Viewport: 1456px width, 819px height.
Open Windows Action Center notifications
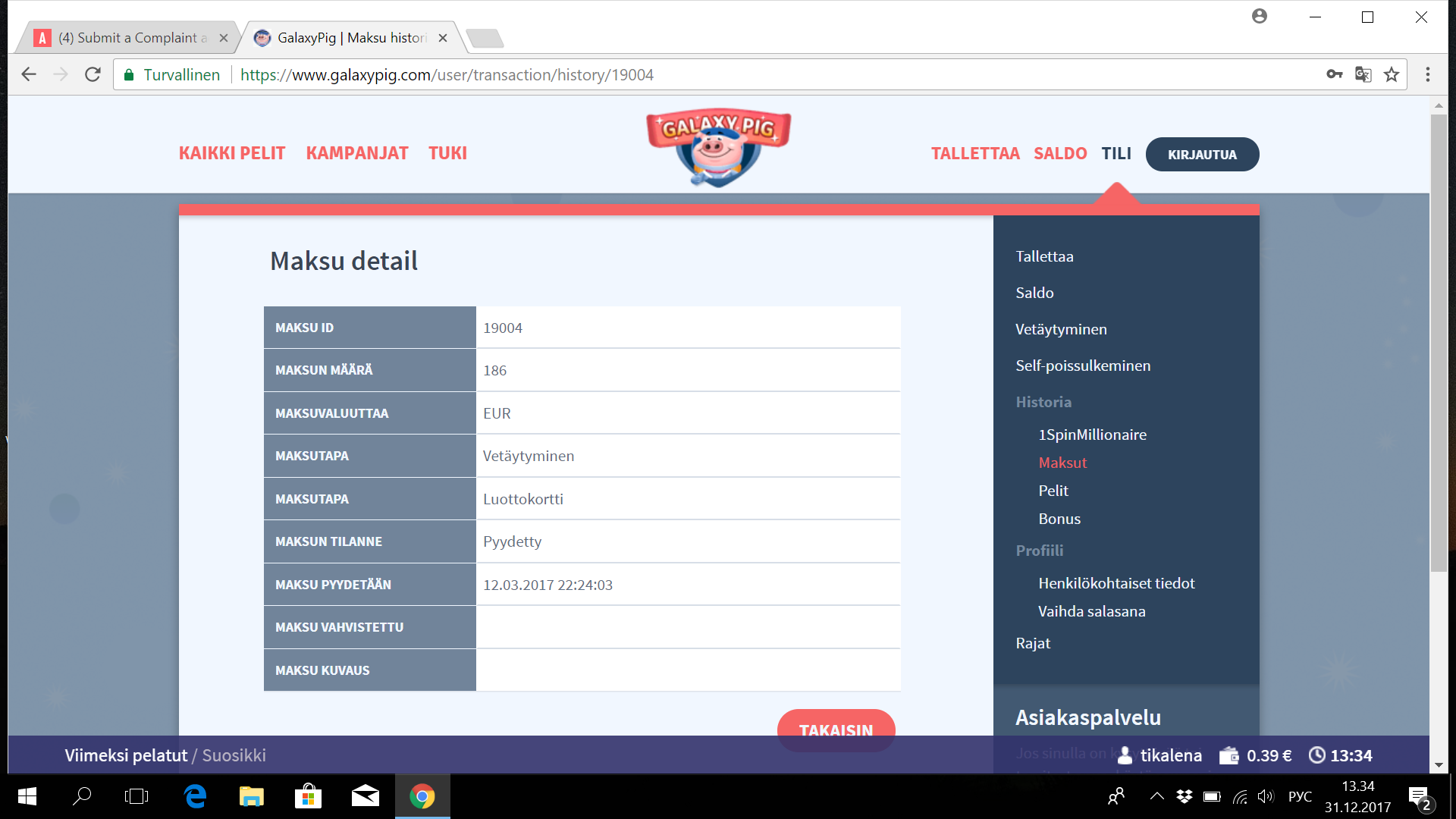tap(1420, 796)
